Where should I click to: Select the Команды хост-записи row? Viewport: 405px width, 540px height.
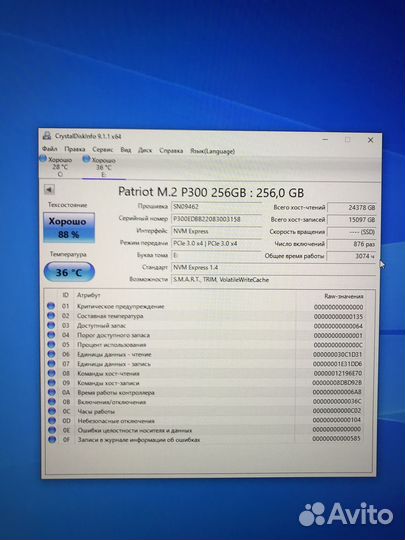(x=206, y=383)
